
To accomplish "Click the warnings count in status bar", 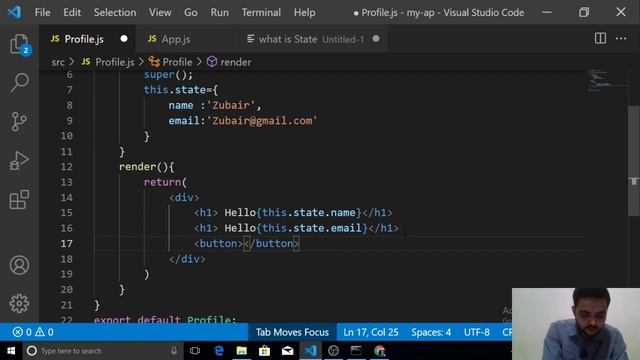I will click(44, 332).
